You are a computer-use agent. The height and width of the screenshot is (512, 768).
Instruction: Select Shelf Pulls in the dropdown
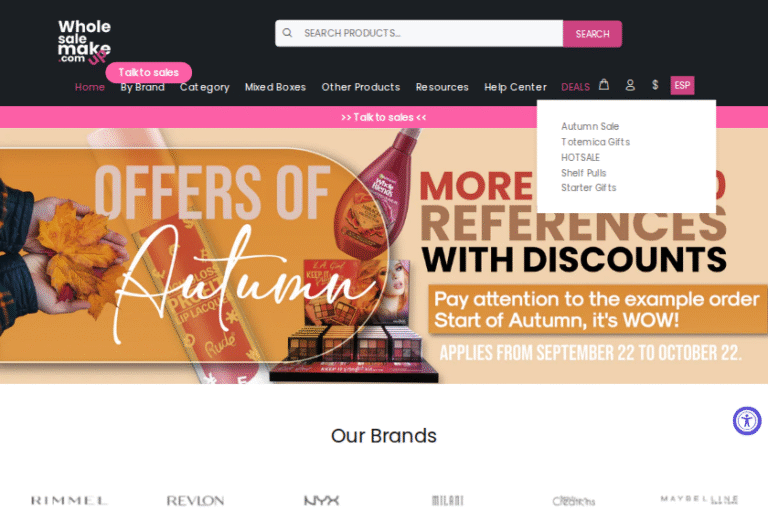click(583, 173)
